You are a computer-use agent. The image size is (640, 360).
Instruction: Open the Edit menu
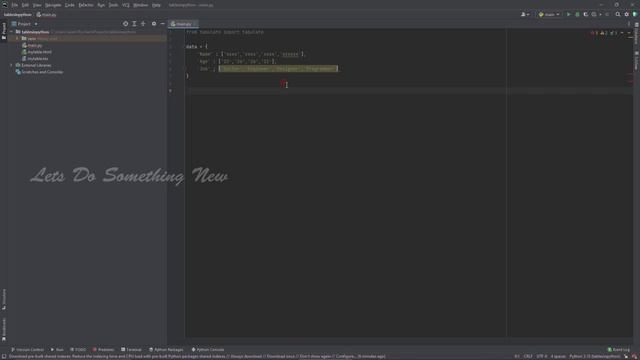(x=25, y=5)
